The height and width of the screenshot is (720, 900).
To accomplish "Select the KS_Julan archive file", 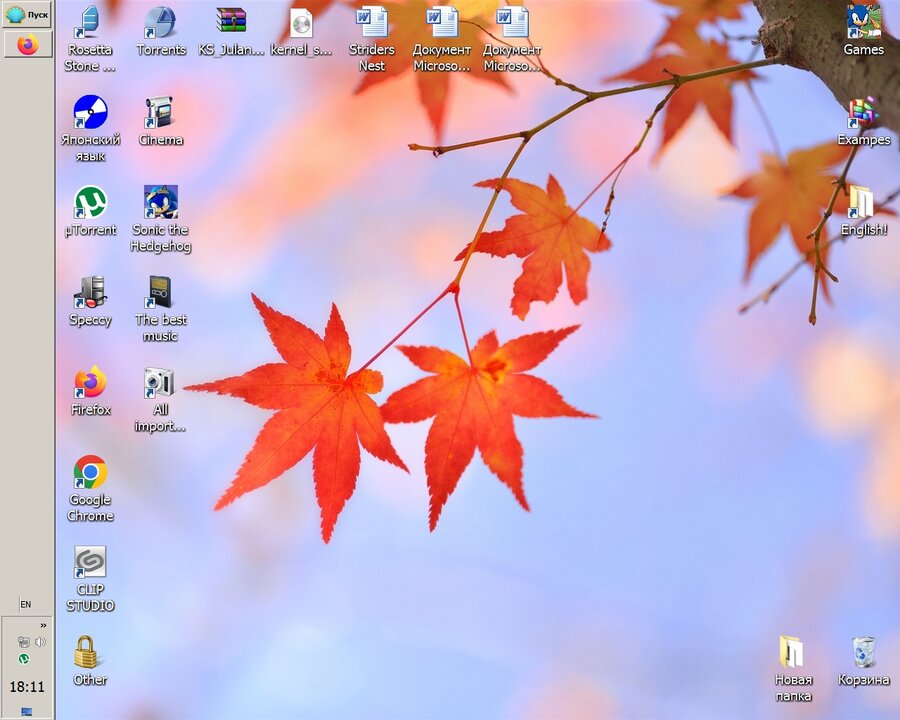I will coord(231,22).
